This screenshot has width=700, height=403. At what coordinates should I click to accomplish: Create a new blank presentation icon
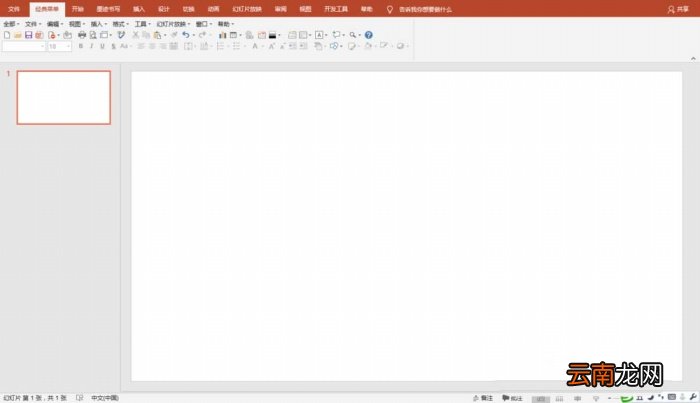click(7, 35)
